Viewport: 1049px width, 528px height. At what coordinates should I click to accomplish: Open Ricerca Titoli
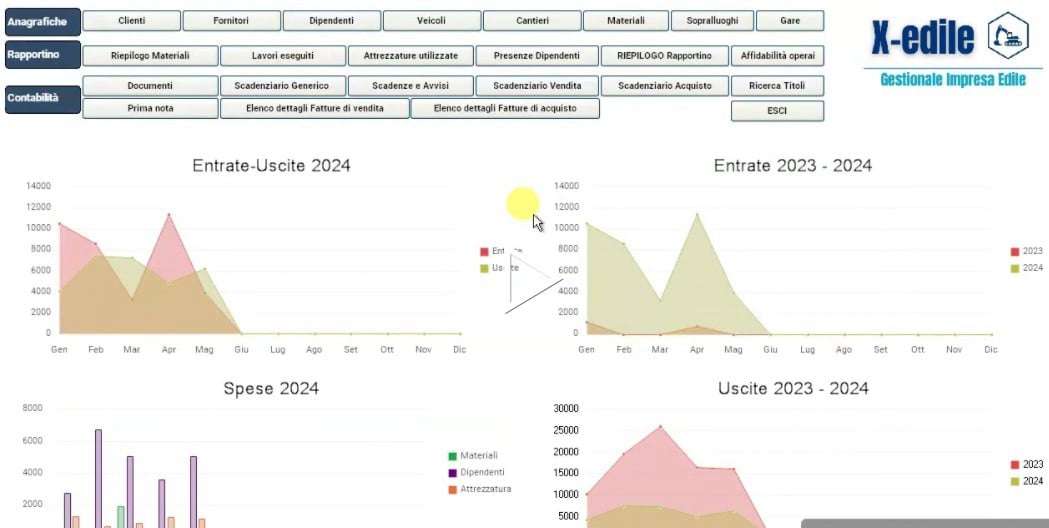[x=777, y=86]
